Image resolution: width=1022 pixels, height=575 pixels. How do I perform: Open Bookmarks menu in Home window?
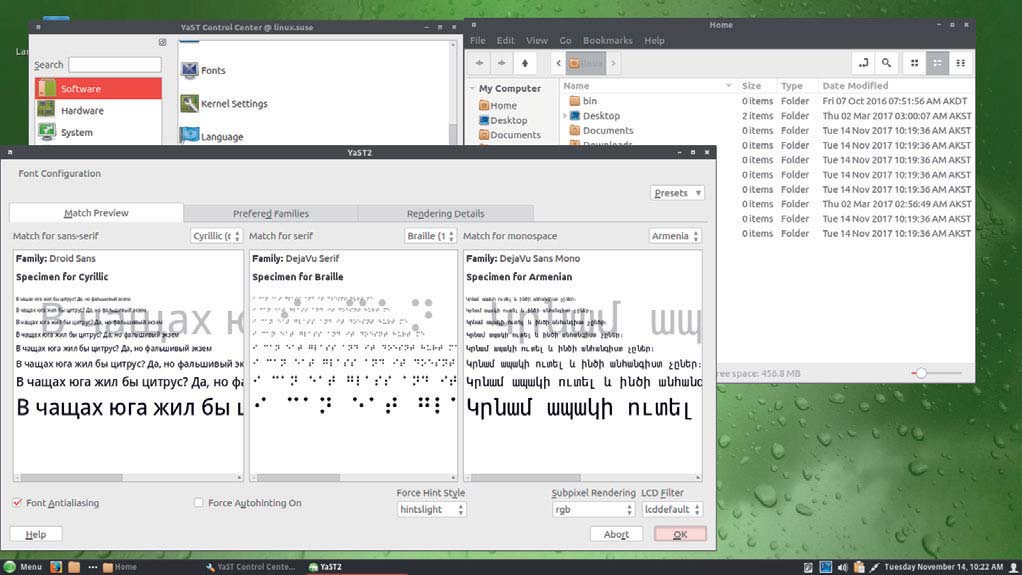click(607, 40)
